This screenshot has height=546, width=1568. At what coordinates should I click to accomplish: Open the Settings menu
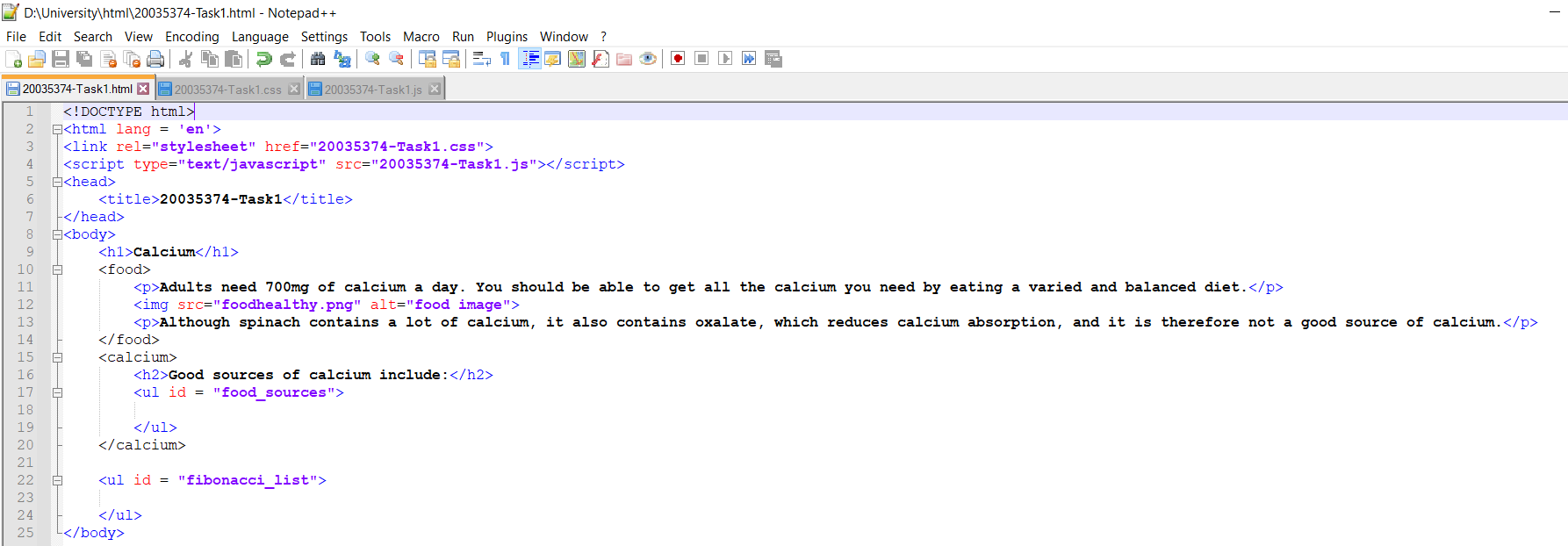pyautogui.click(x=324, y=37)
